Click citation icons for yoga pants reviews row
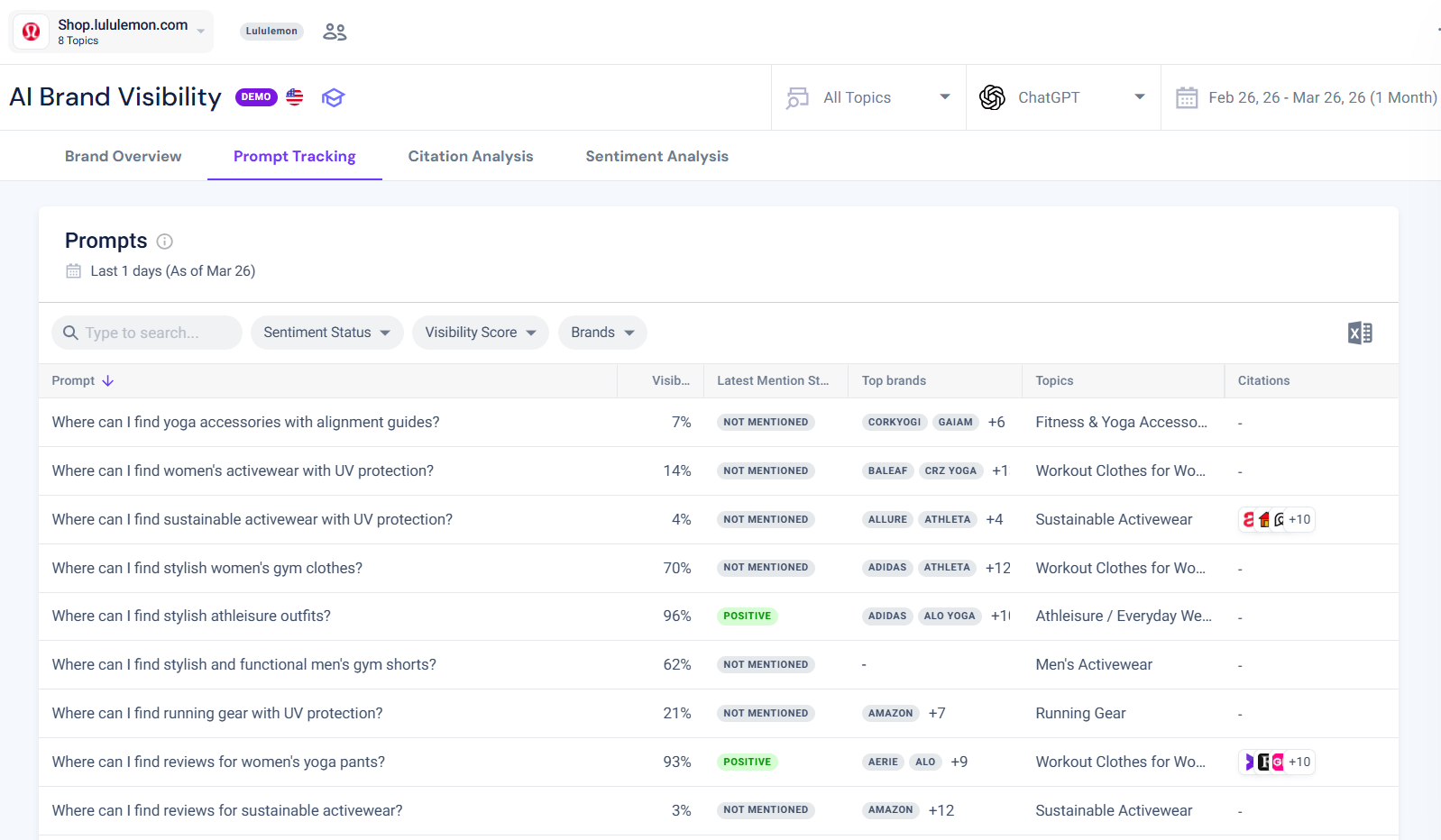Image resolution: width=1441 pixels, height=840 pixels. coord(1276,762)
